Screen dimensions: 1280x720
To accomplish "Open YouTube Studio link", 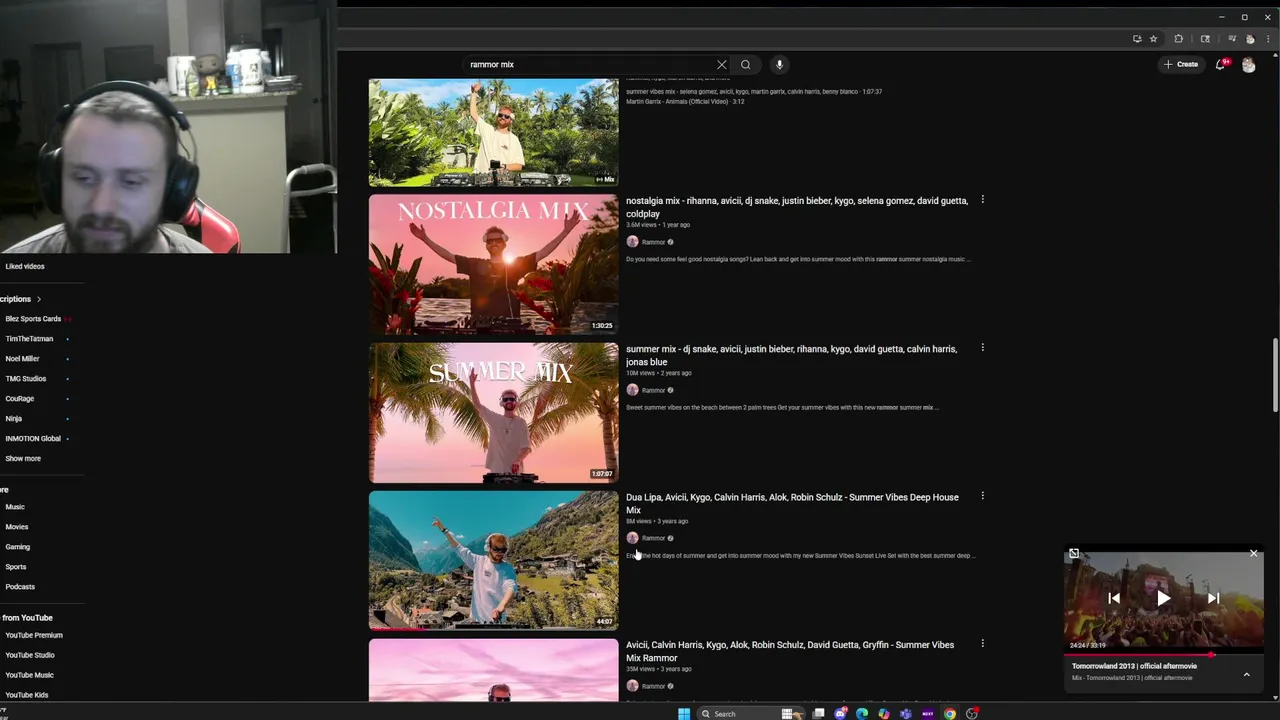I will point(29,655).
